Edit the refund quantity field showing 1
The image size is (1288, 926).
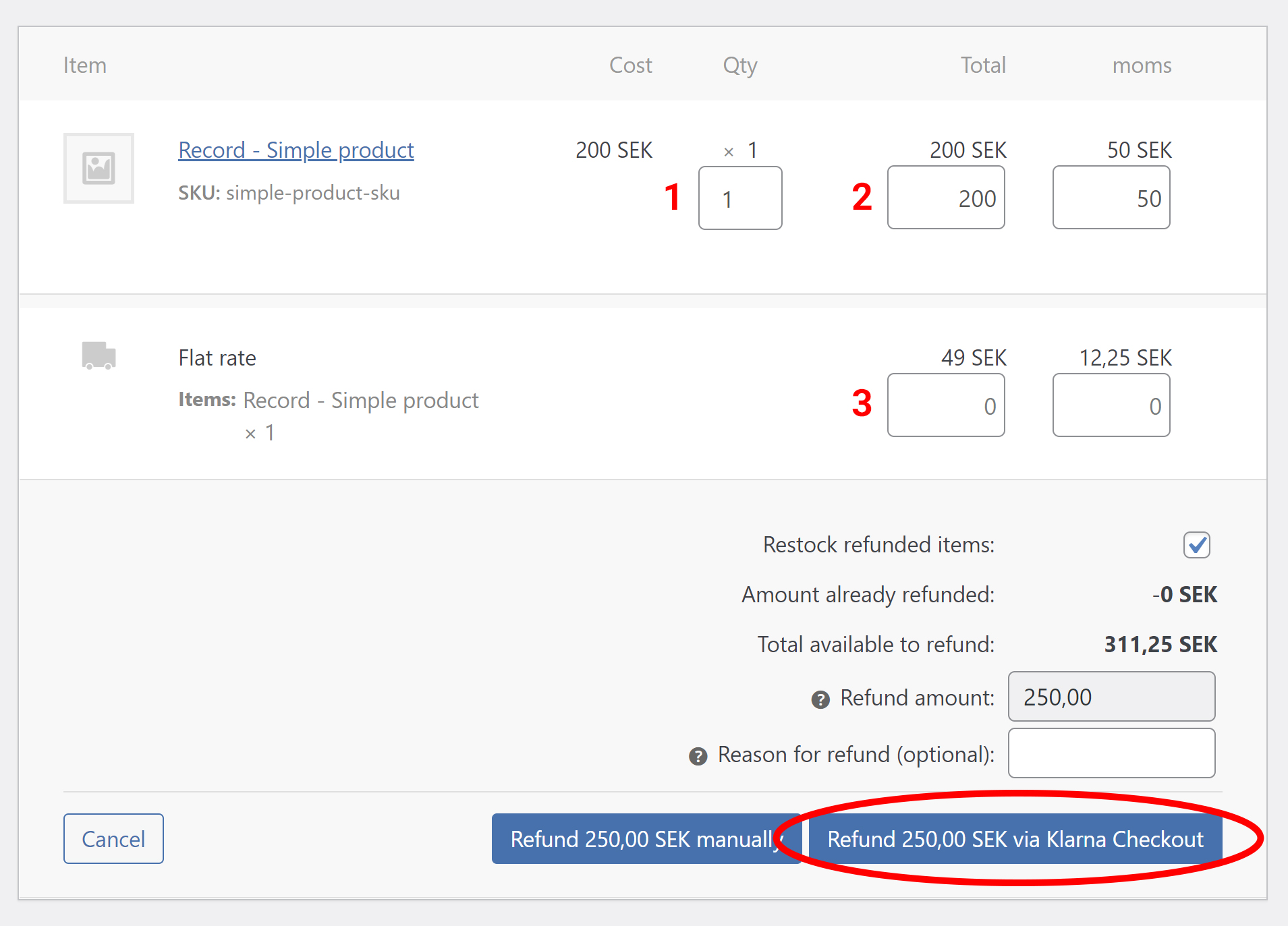[739, 198]
